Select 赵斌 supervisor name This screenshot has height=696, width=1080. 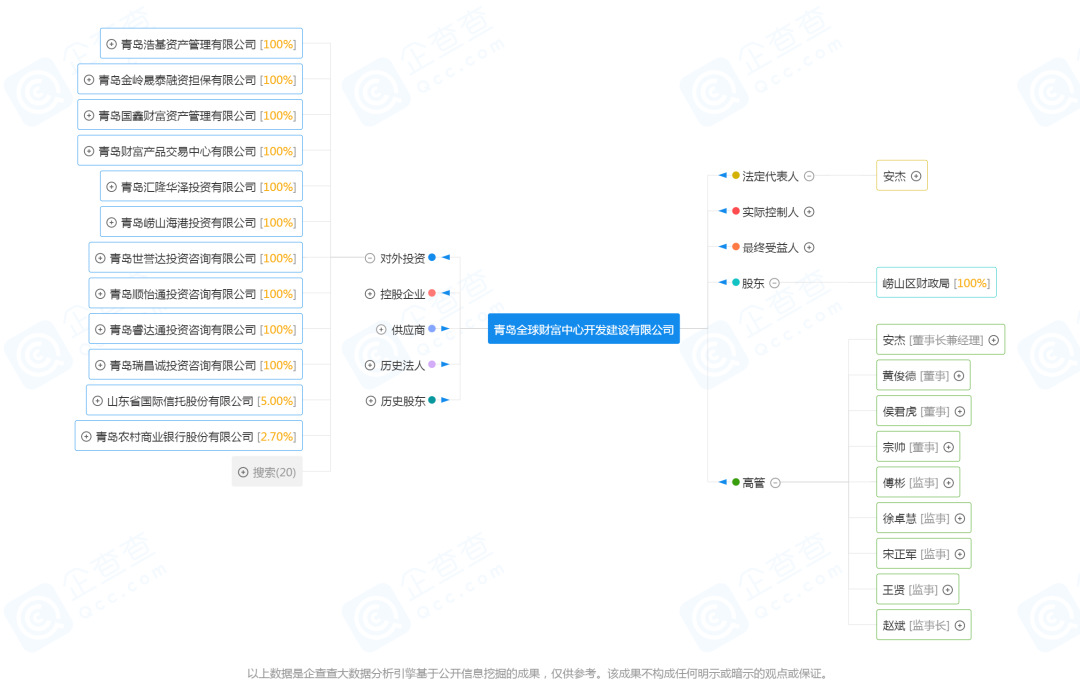click(x=894, y=626)
